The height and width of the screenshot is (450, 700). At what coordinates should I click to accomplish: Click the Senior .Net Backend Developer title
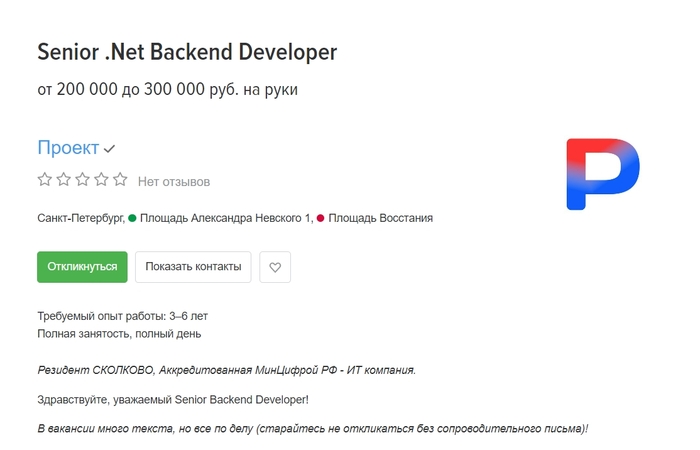187,51
